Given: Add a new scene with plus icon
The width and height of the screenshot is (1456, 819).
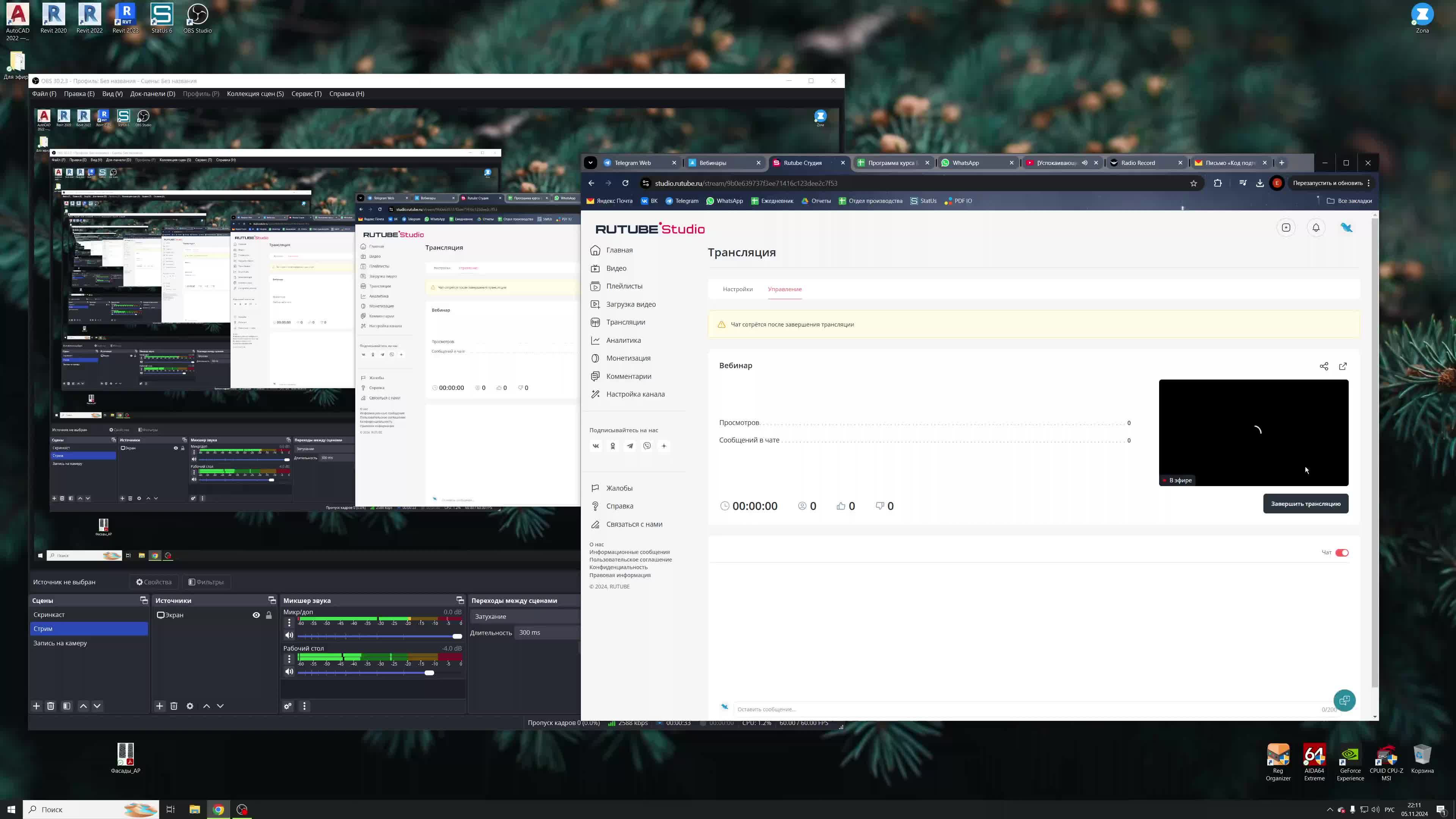Looking at the screenshot, I should [37, 706].
